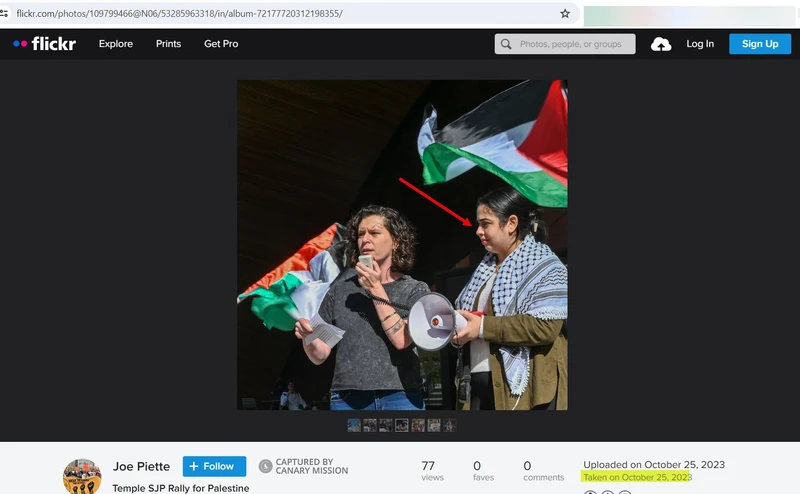Follow Joe Piette
This screenshot has height=494, width=800.
point(214,466)
